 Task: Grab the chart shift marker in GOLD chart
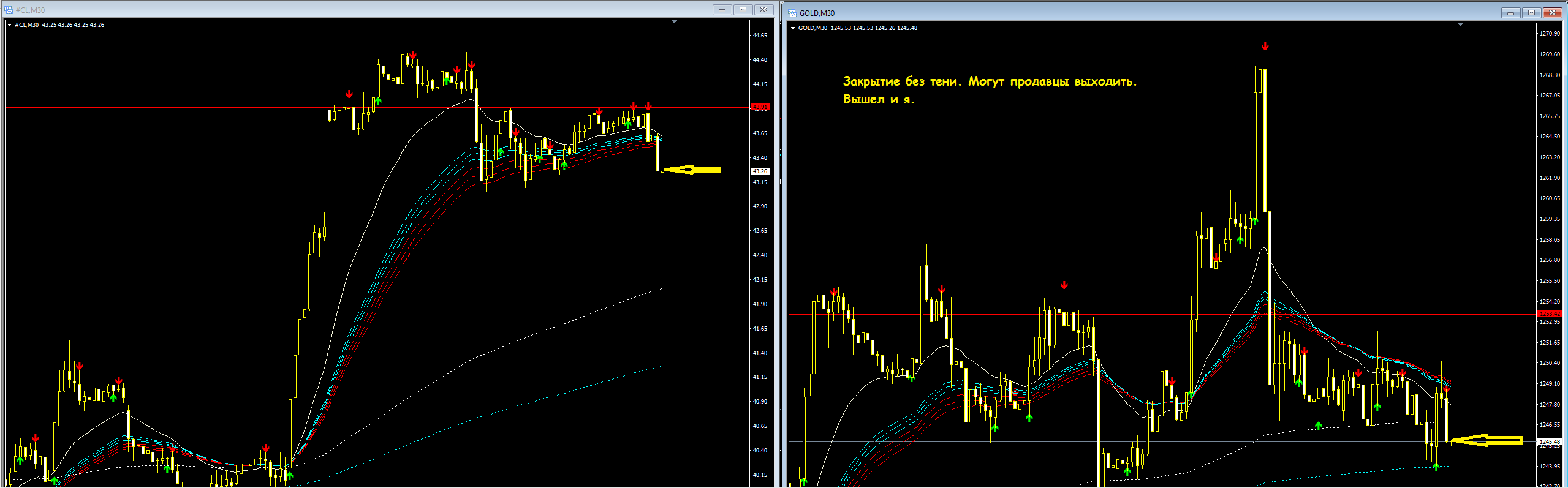click(1460, 25)
